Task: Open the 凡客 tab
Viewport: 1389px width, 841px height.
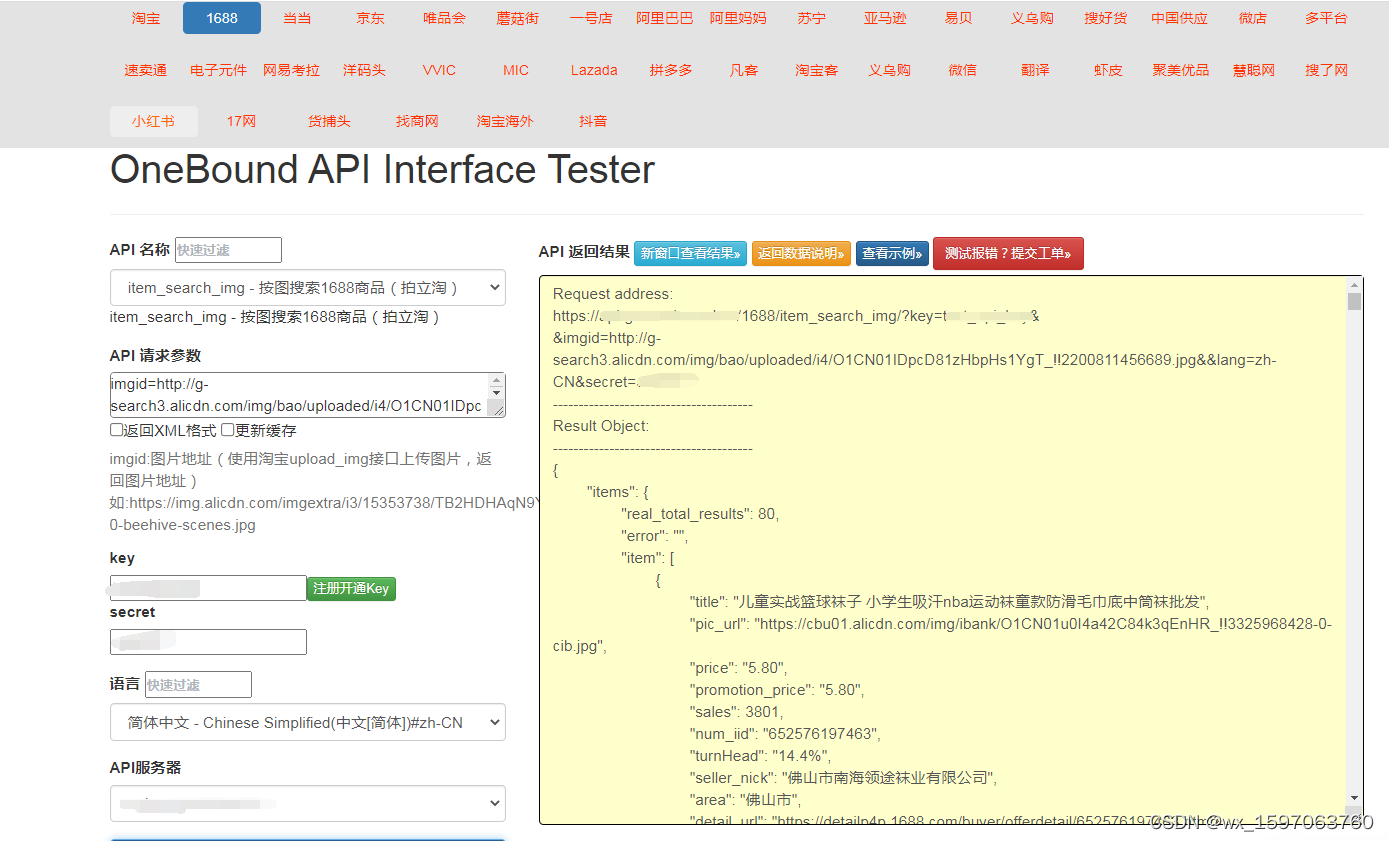Action: (744, 70)
